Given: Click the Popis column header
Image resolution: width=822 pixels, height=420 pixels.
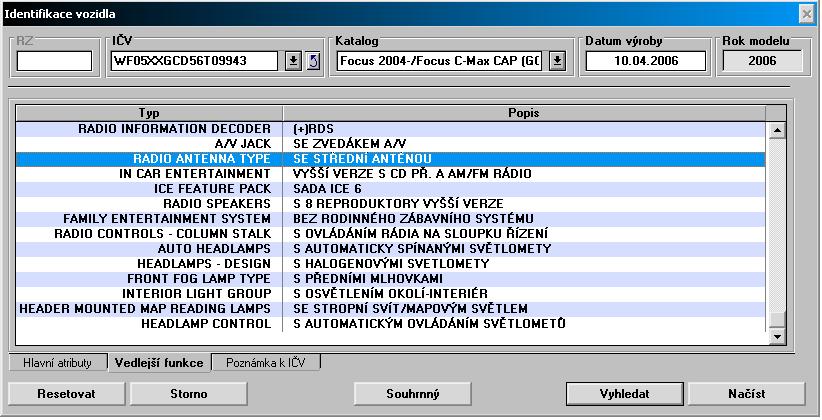Looking at the screenshot, I should [523, 112].
